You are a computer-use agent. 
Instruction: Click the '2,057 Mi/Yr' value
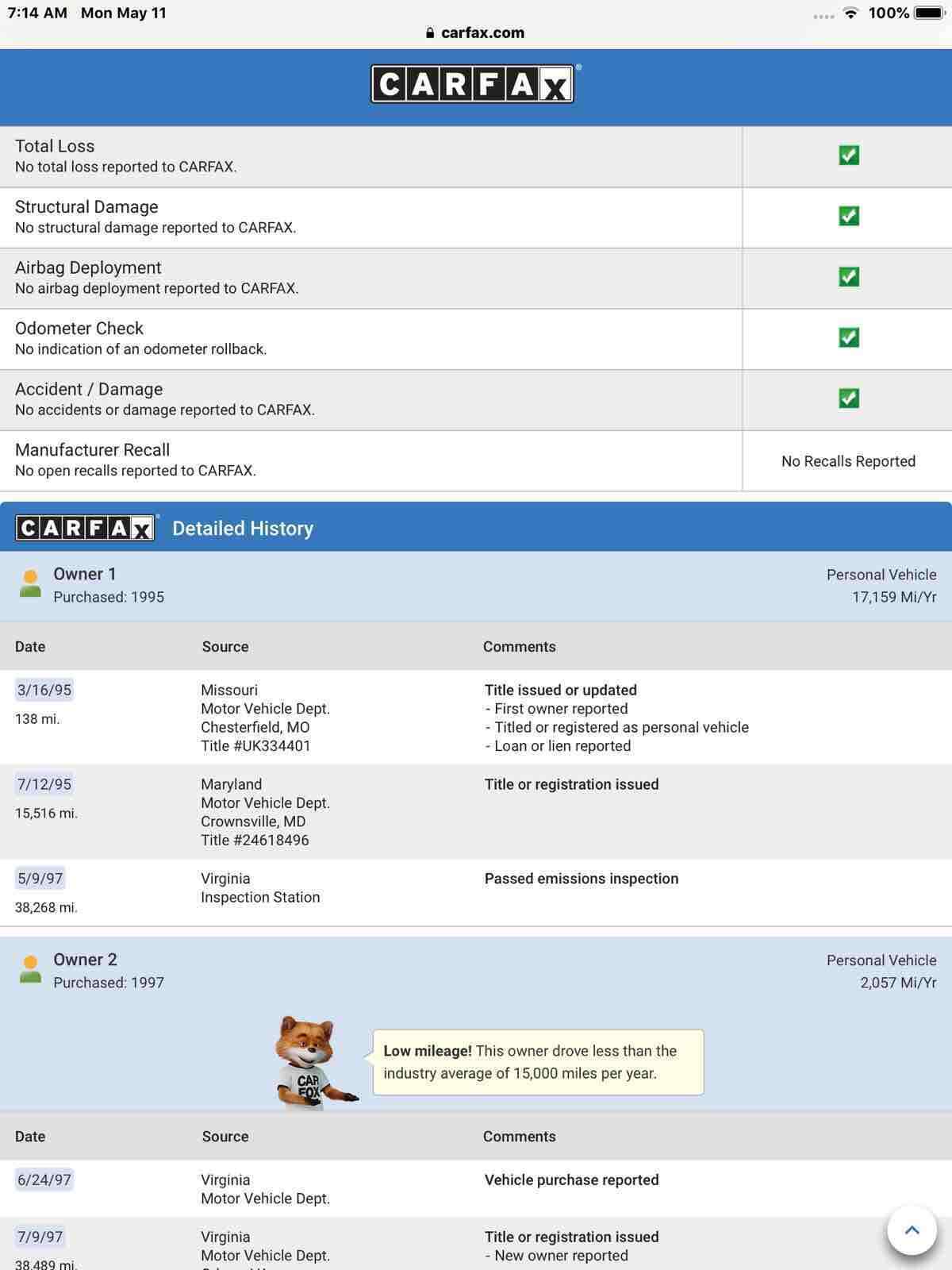point(898,983)
